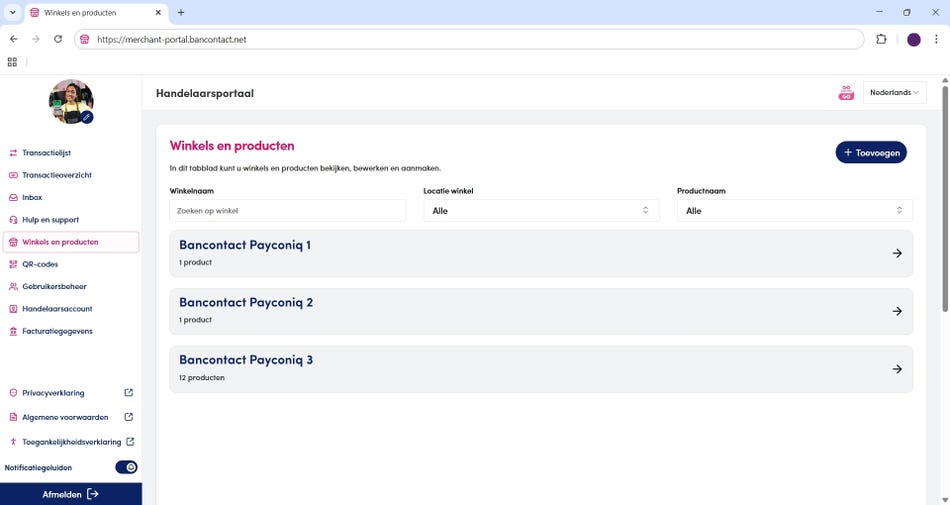The width and height of the screenshot is (950, 505).
Task: Click the headset icon for support
Action: coord(13,220)
